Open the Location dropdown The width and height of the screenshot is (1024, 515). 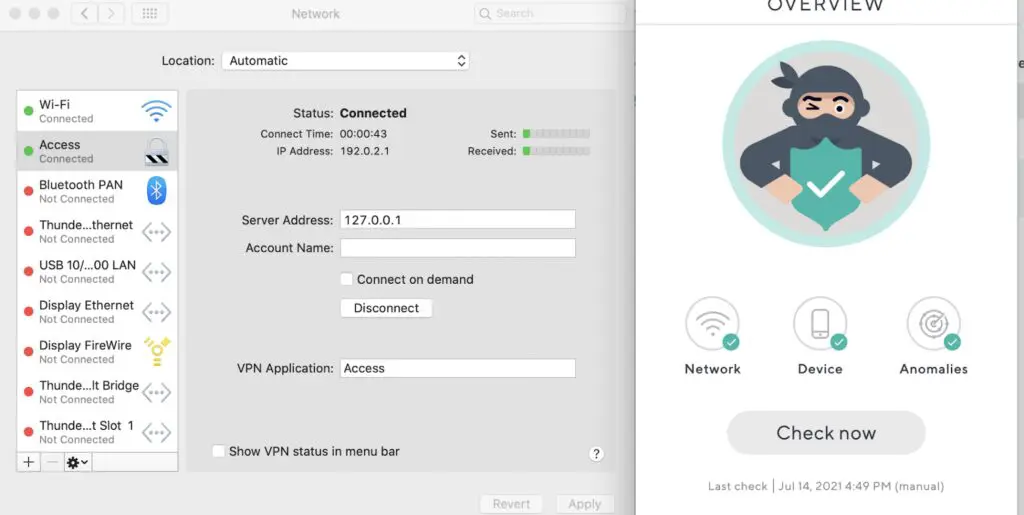[345, 61]
